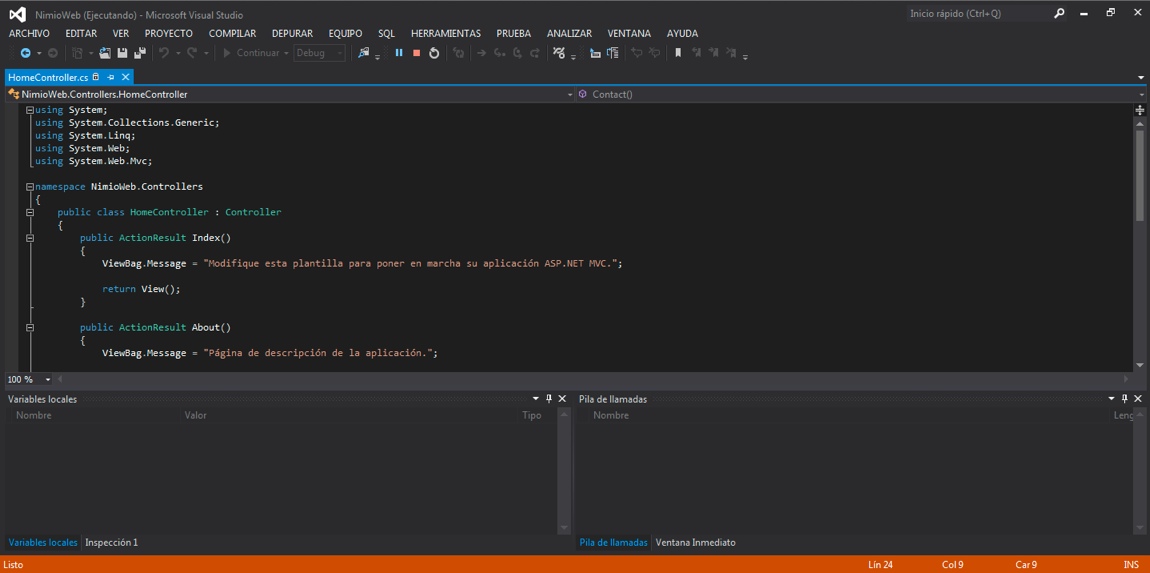The height and width of the screenshot is (573, 1150).
Task: Click the Decrease Indent icon
Action: (595, 53)
